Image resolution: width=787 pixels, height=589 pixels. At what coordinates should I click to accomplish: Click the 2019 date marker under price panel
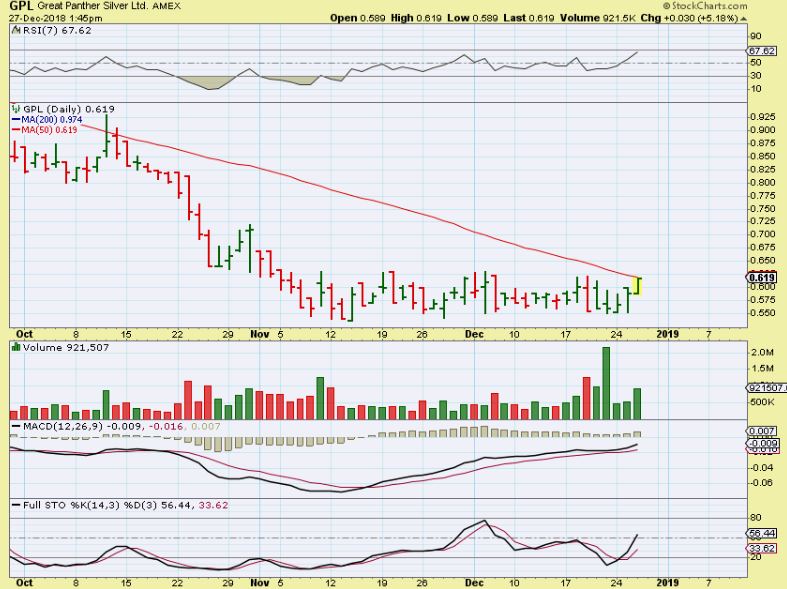(668, 334)
